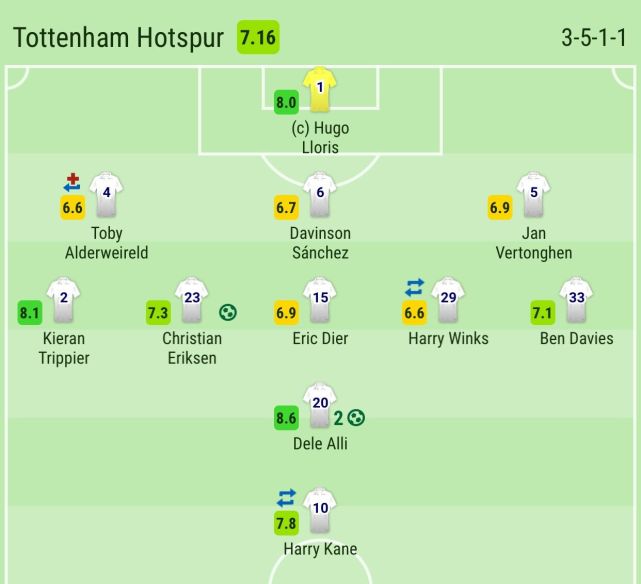Viewport: 641px width, 584px height.
Task: Click the 3-5-1-1 formation label
Action: [594, 39]
